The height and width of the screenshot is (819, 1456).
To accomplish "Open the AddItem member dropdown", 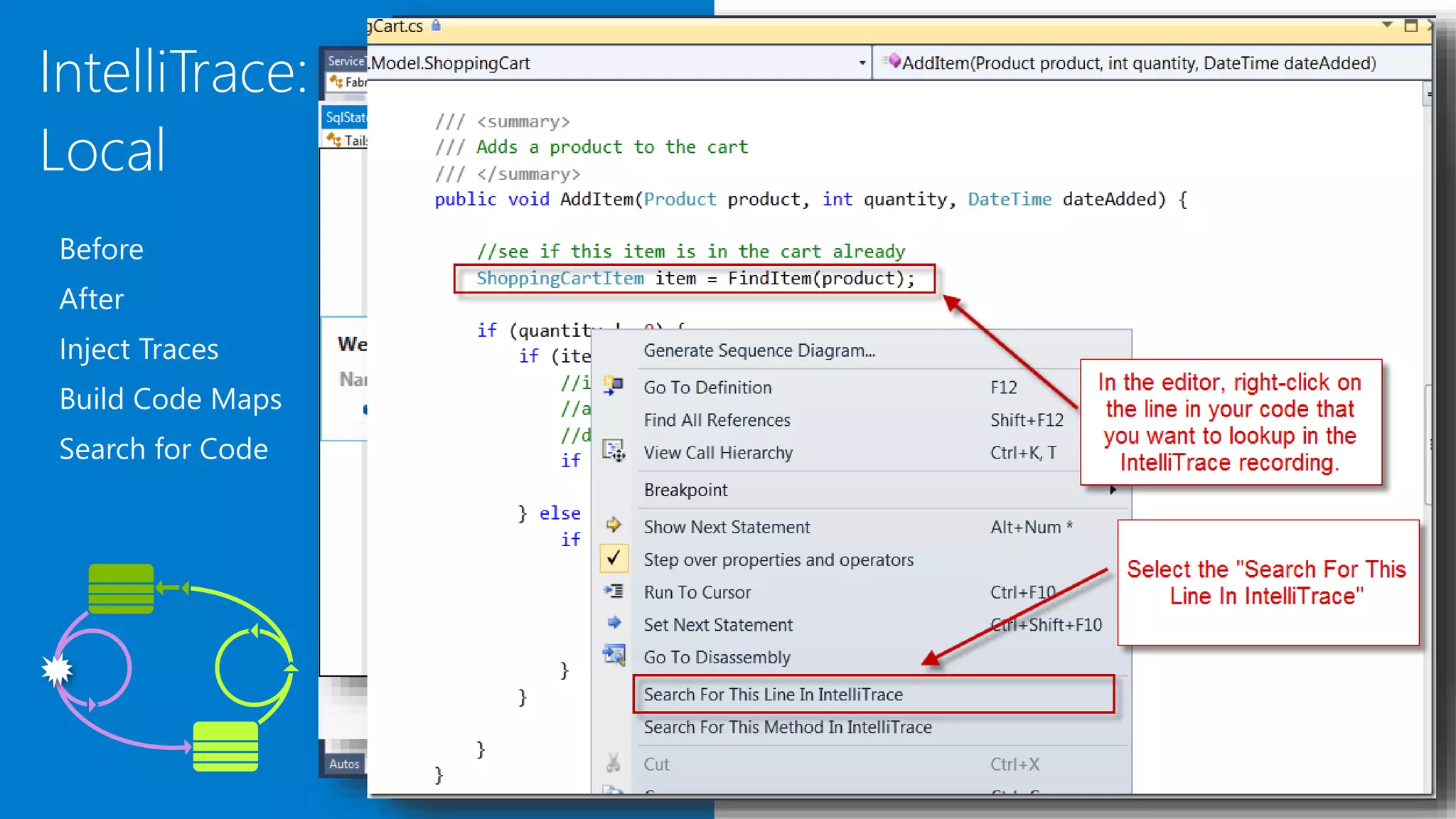I will pos(1151,63).
